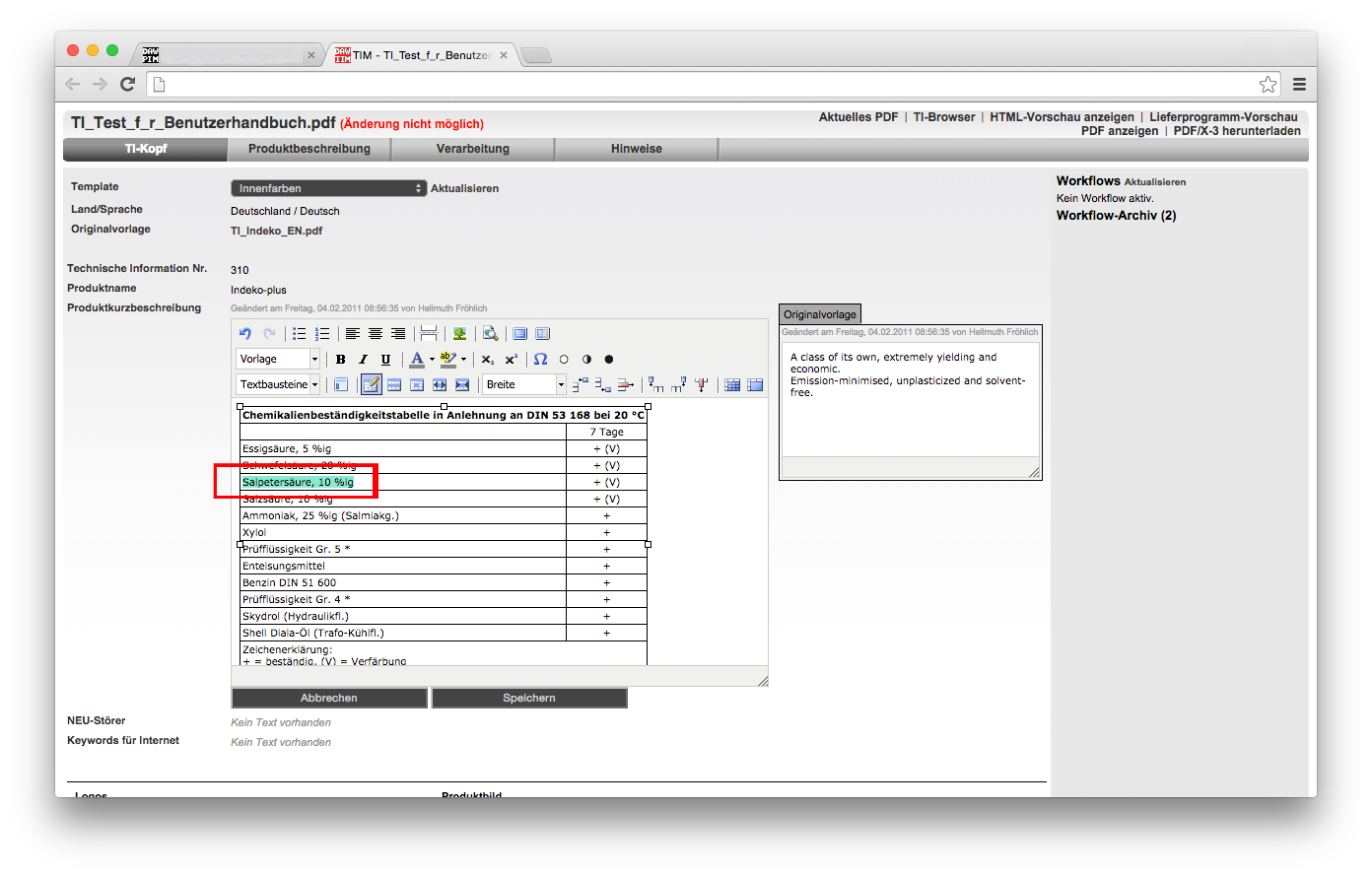Viewport: 1372px width, 876px height.
Task: Insert an image with the tree icon
Action: (459, 334)
